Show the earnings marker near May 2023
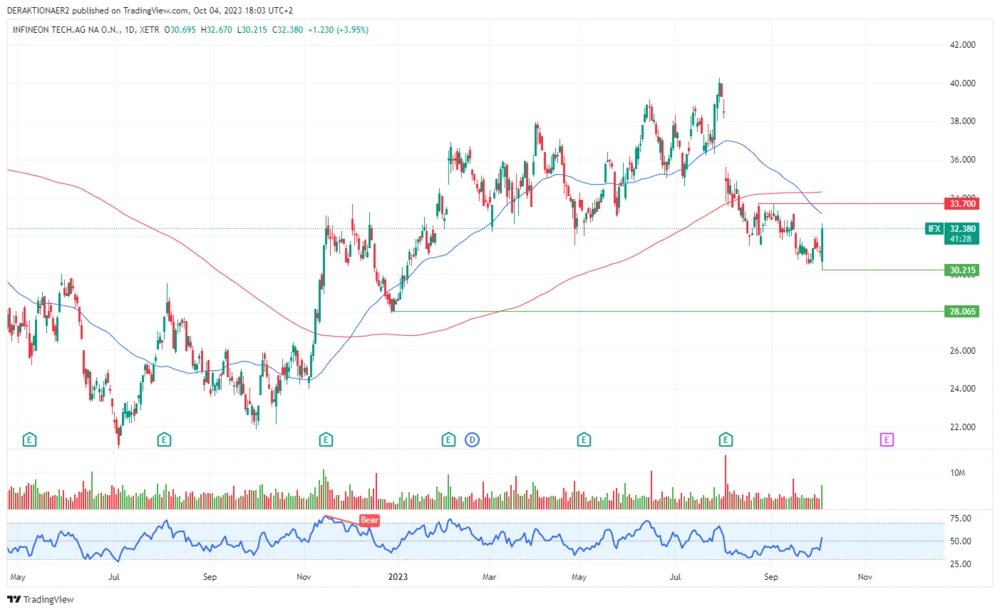The image size is (1000, 612). point(584,439)
